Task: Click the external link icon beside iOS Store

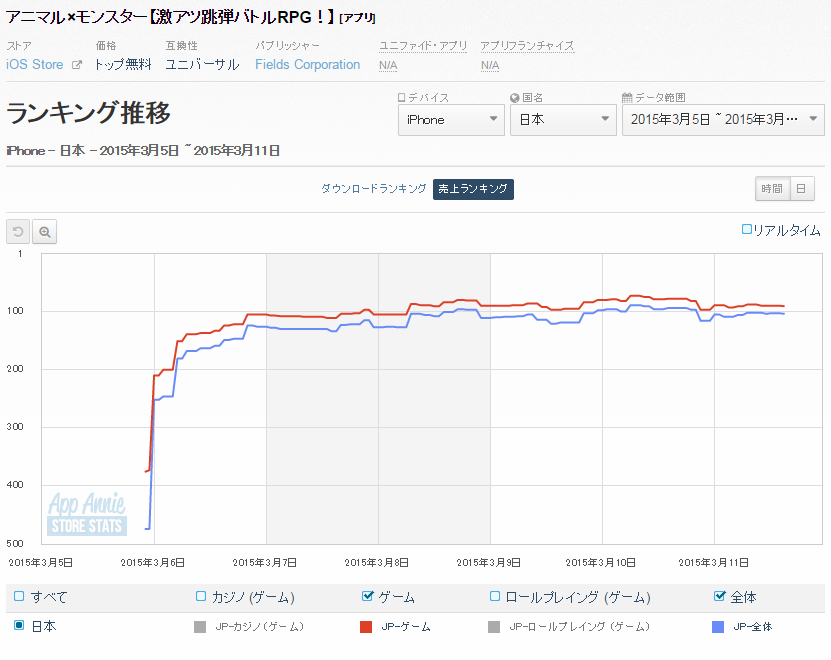Action: click(76, 65)
